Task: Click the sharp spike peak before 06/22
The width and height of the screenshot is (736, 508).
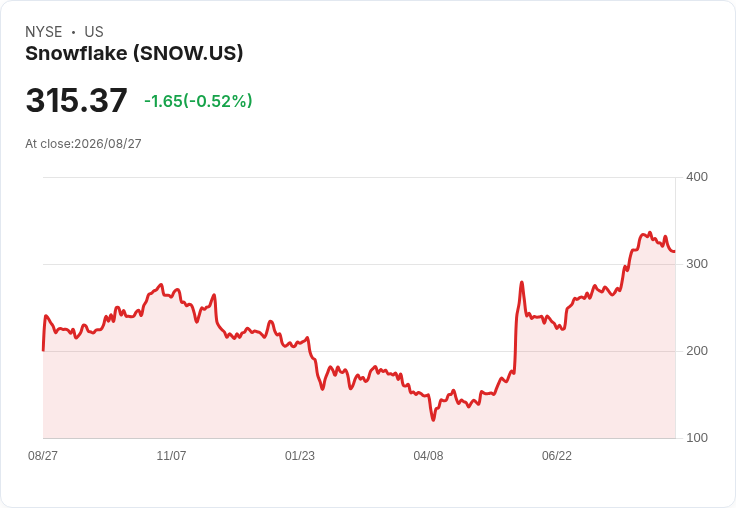Action: 521,282
